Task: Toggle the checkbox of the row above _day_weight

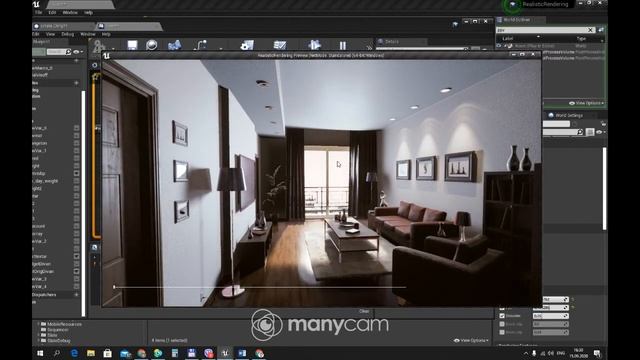Action: [x=76, y=173]
